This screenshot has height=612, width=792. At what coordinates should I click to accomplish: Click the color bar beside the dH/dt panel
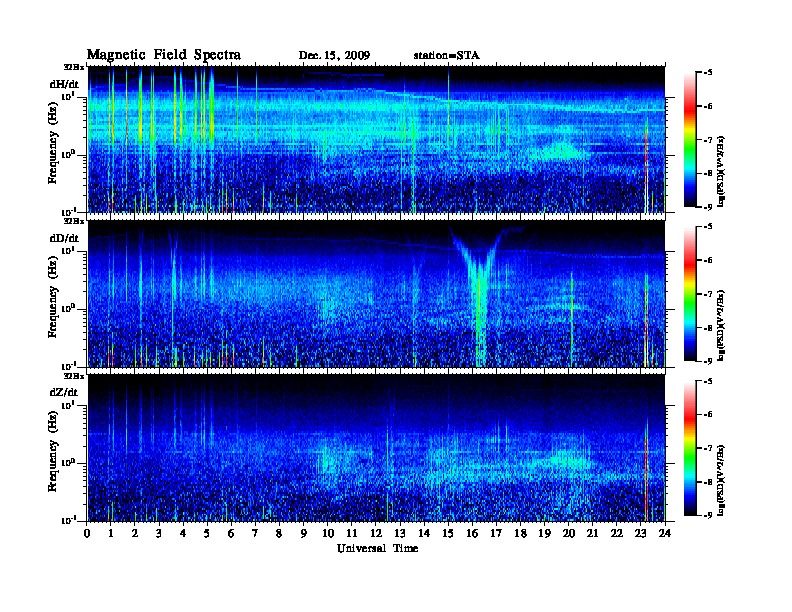pyautogui.click(x=690, y=139)
